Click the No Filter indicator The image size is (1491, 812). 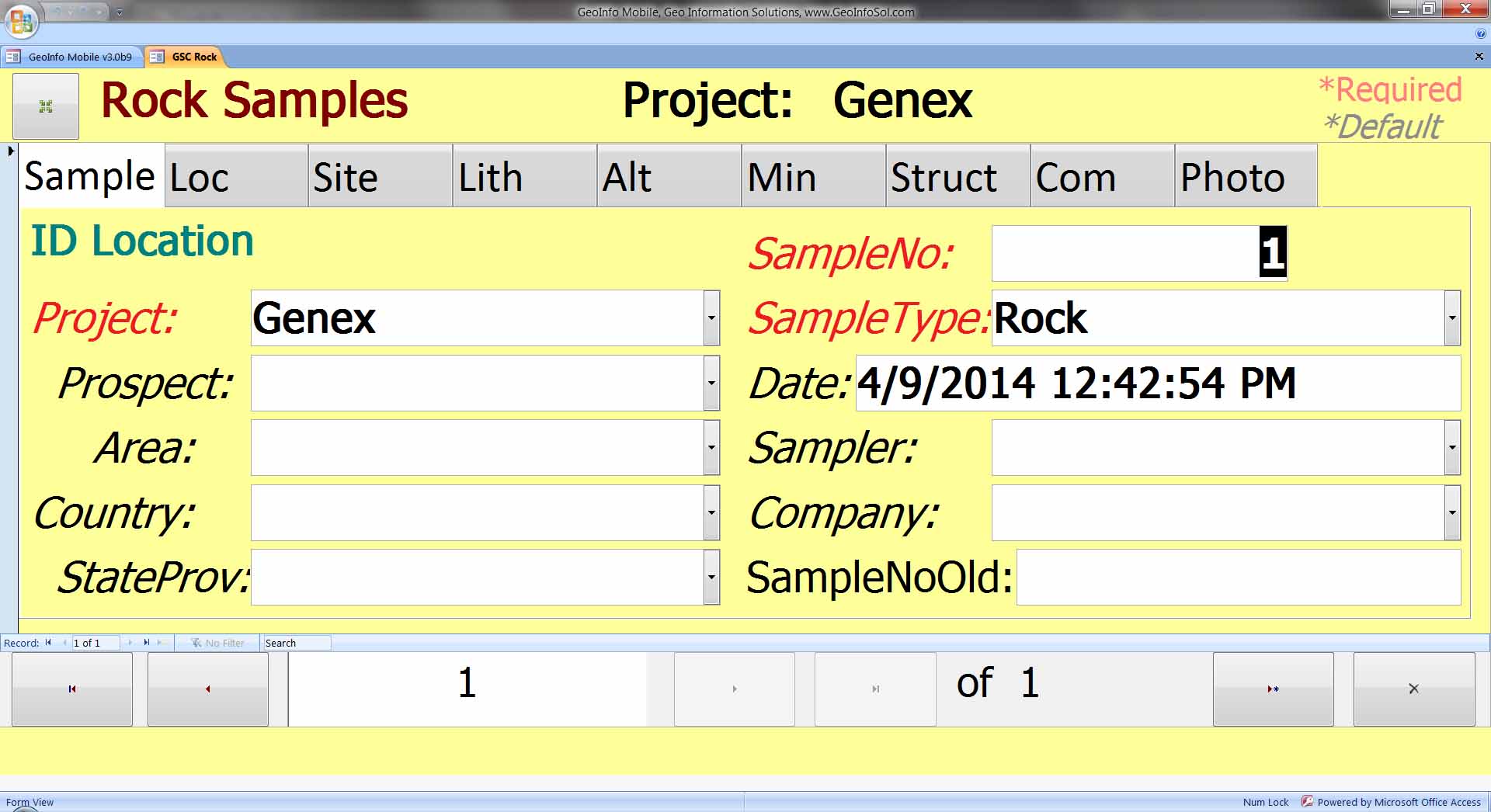[x=217, y=643]
